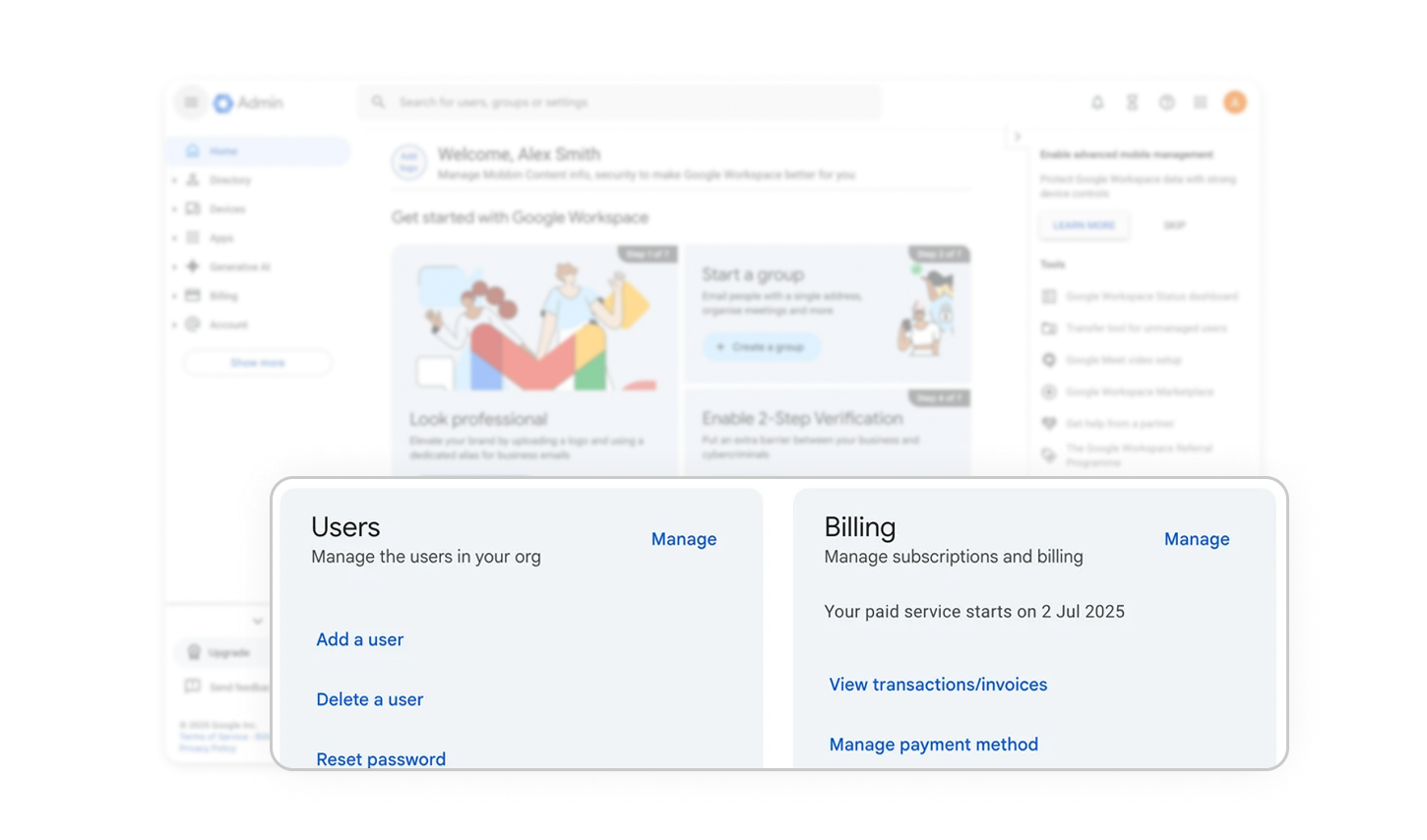
Task: Click the search magnifier icon
Action: [378, 102]
